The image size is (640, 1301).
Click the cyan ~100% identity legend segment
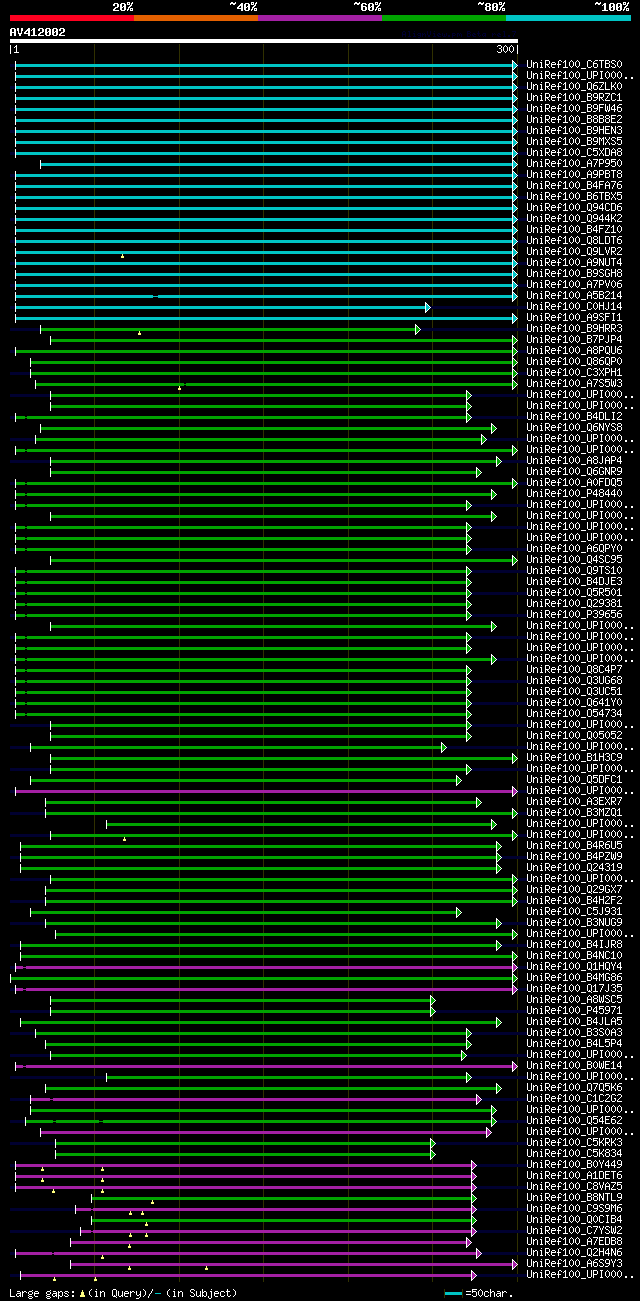(x=567, y=17)
